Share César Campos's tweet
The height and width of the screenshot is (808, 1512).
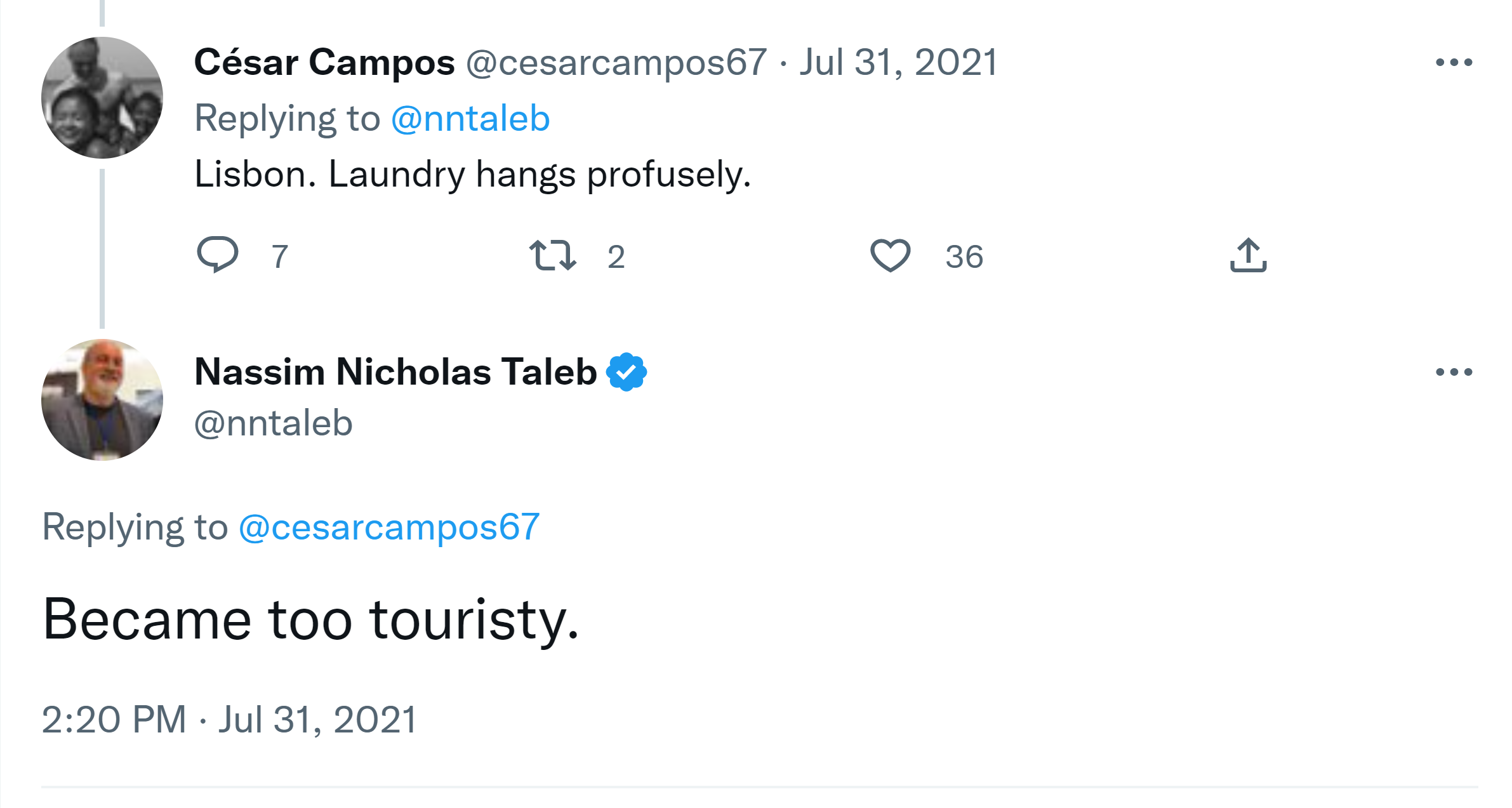click(x=1248, y=255)
